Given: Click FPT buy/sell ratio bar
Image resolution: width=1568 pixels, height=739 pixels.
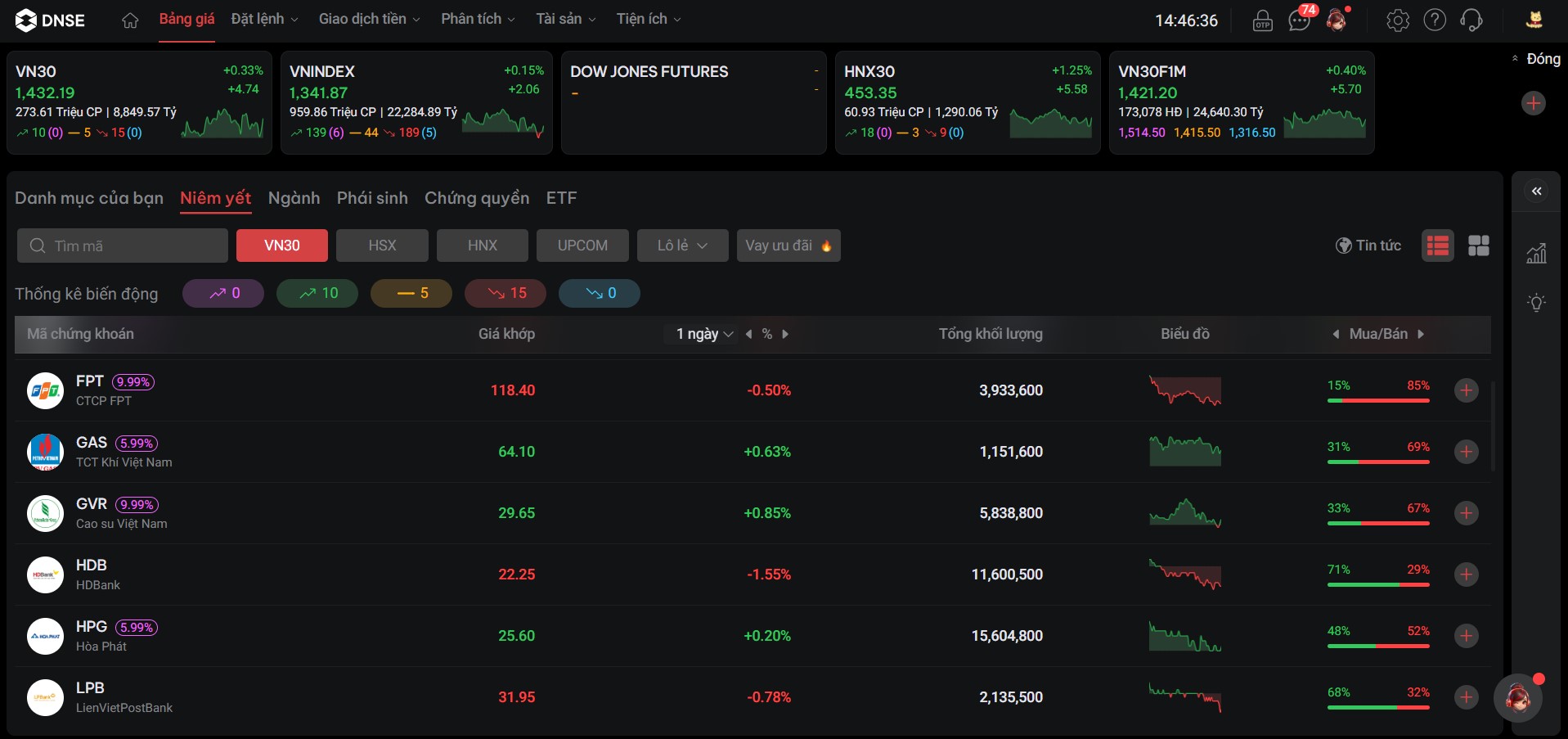Looking at the screenshot, I should coord(1378,400).
